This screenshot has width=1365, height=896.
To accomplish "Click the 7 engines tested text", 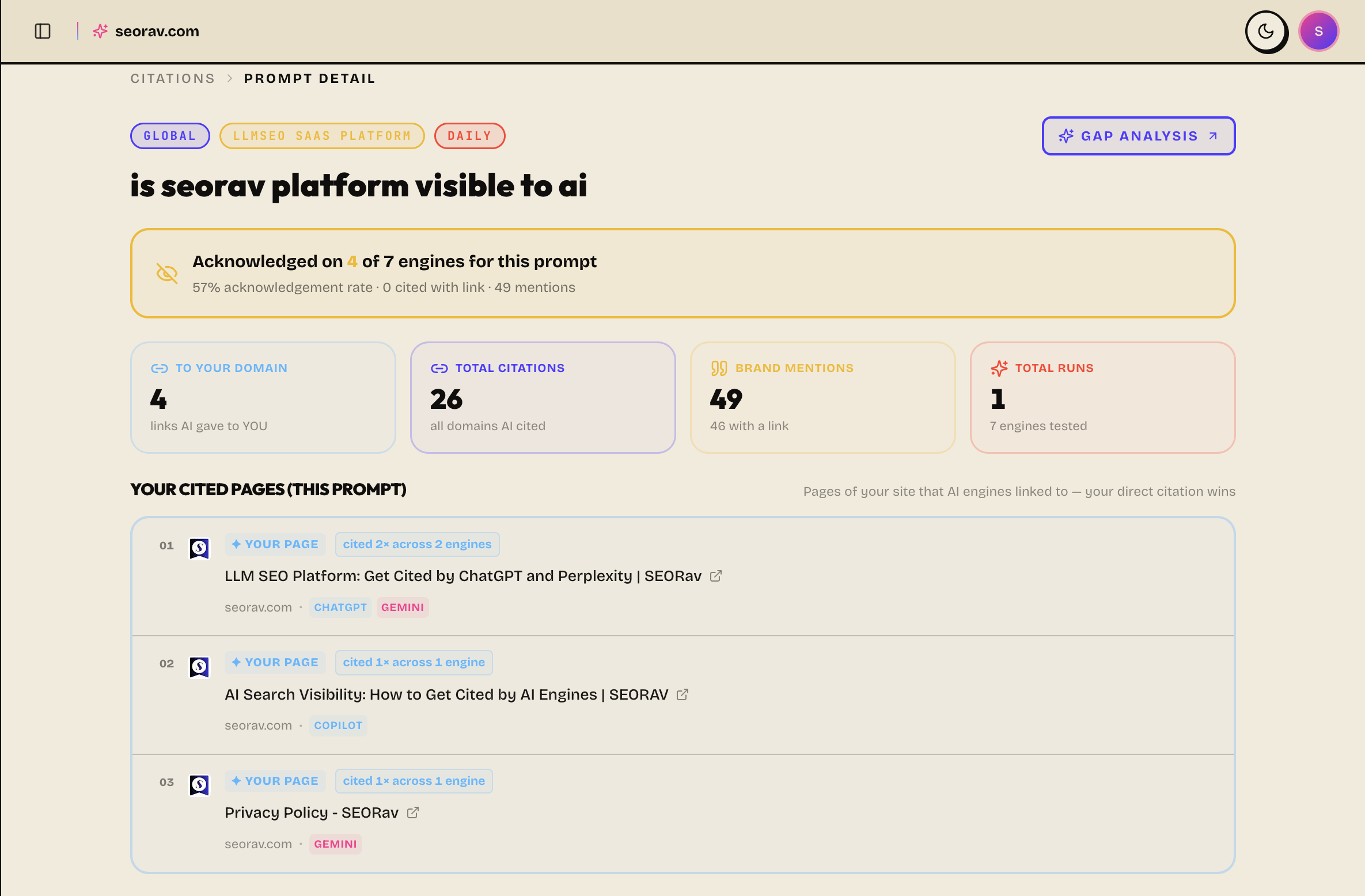I will 1038,426.
